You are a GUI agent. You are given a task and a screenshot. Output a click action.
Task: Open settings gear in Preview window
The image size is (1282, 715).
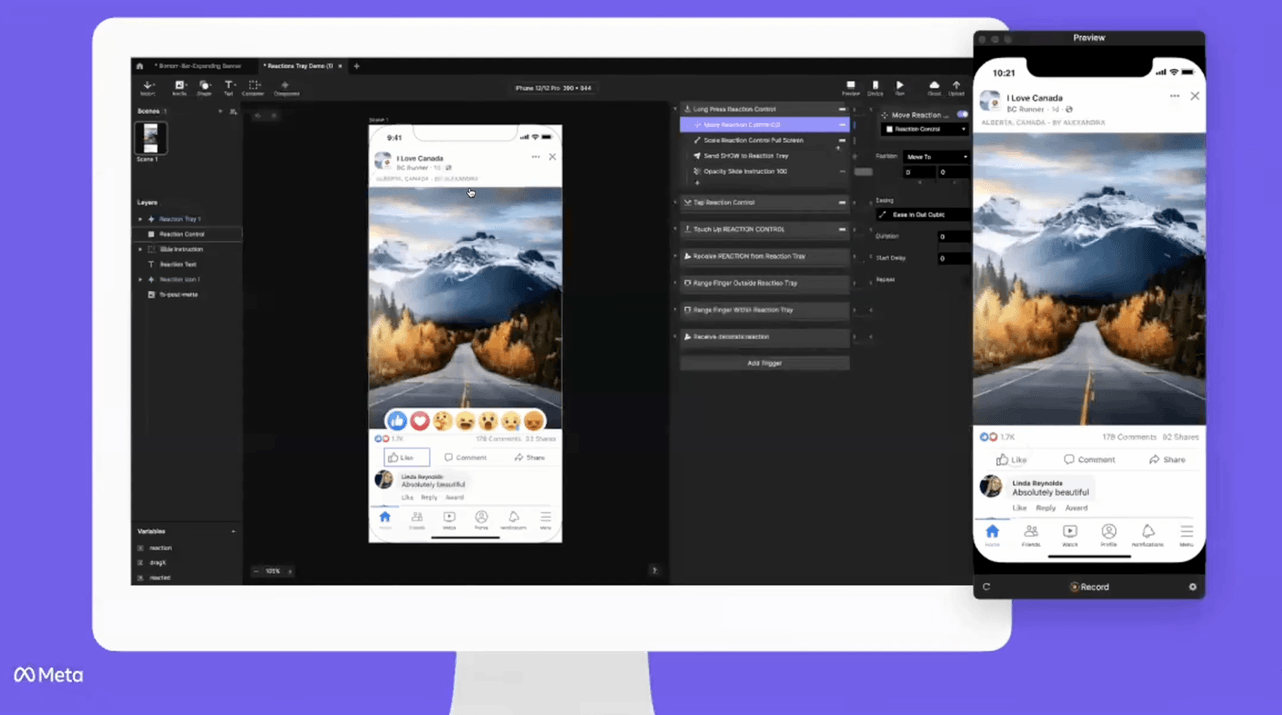click(x=1192, y=587)
